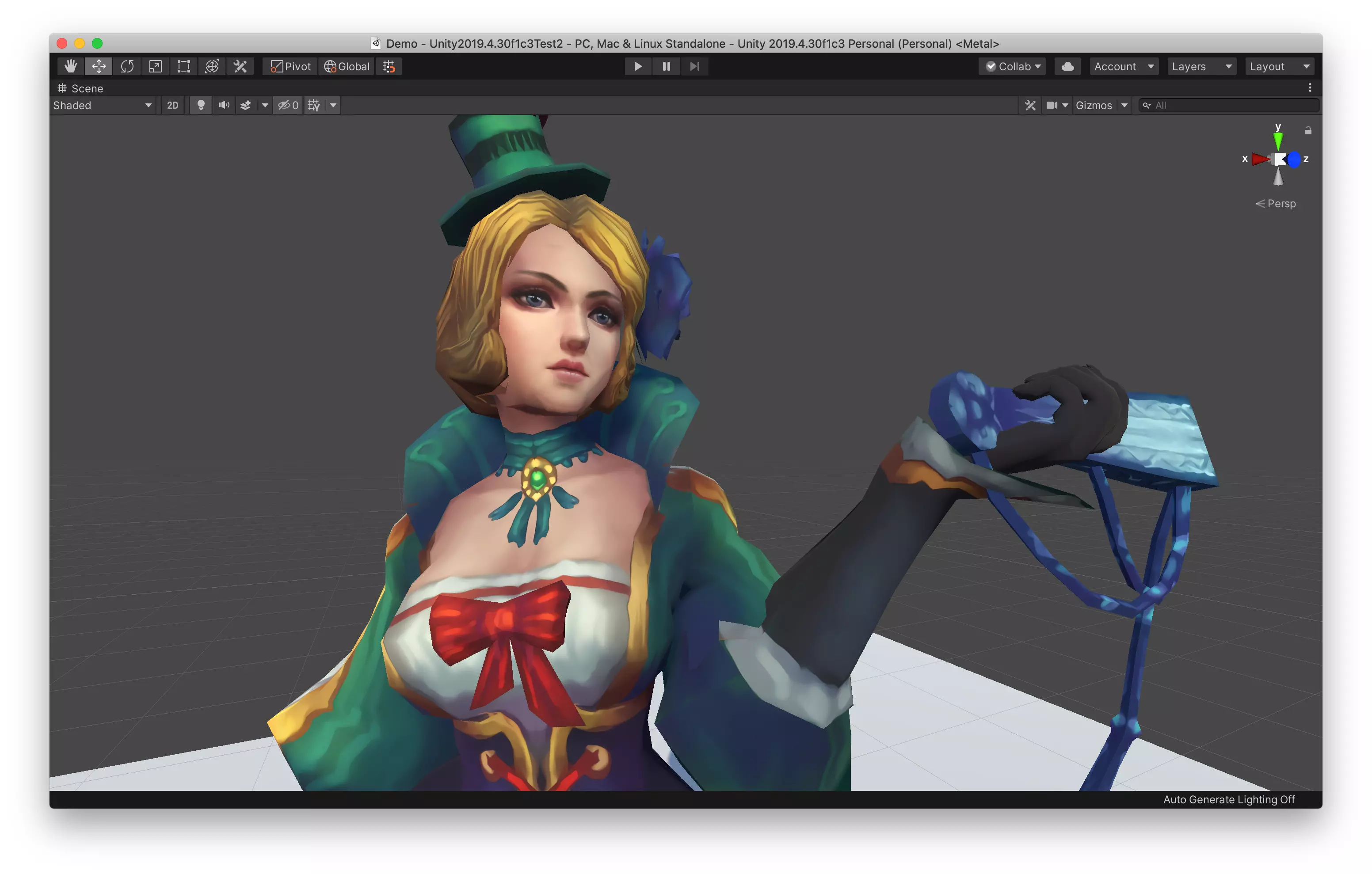This screenshot has height=874, width=1372.
Task: Click the Unity document icon in title bar
Action: (x=375, y=43)
